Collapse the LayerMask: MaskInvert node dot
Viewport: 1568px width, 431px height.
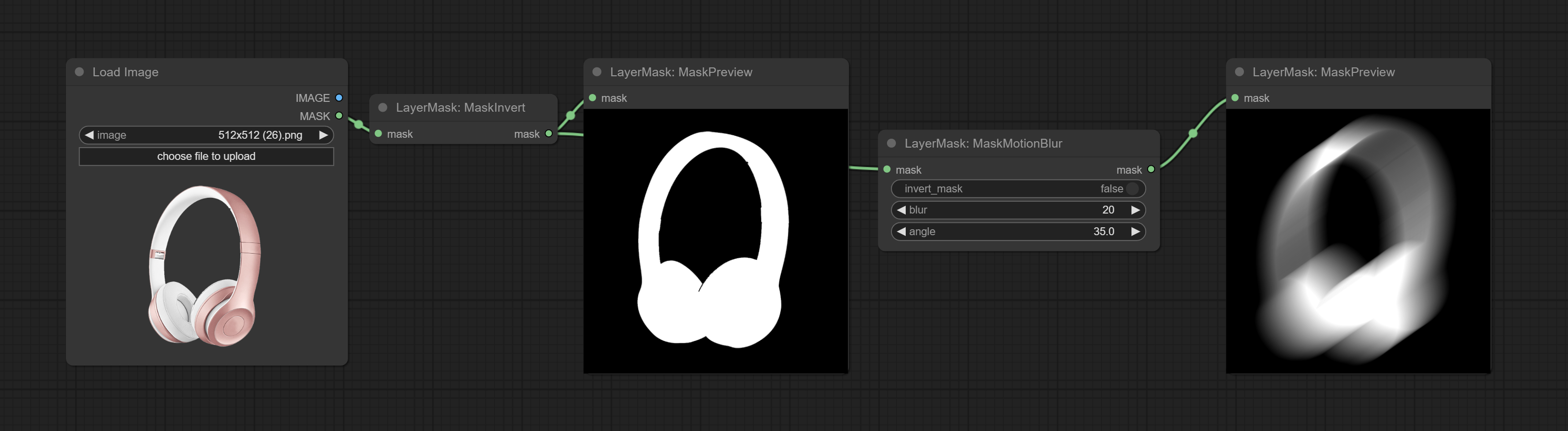tap(383, 108)
